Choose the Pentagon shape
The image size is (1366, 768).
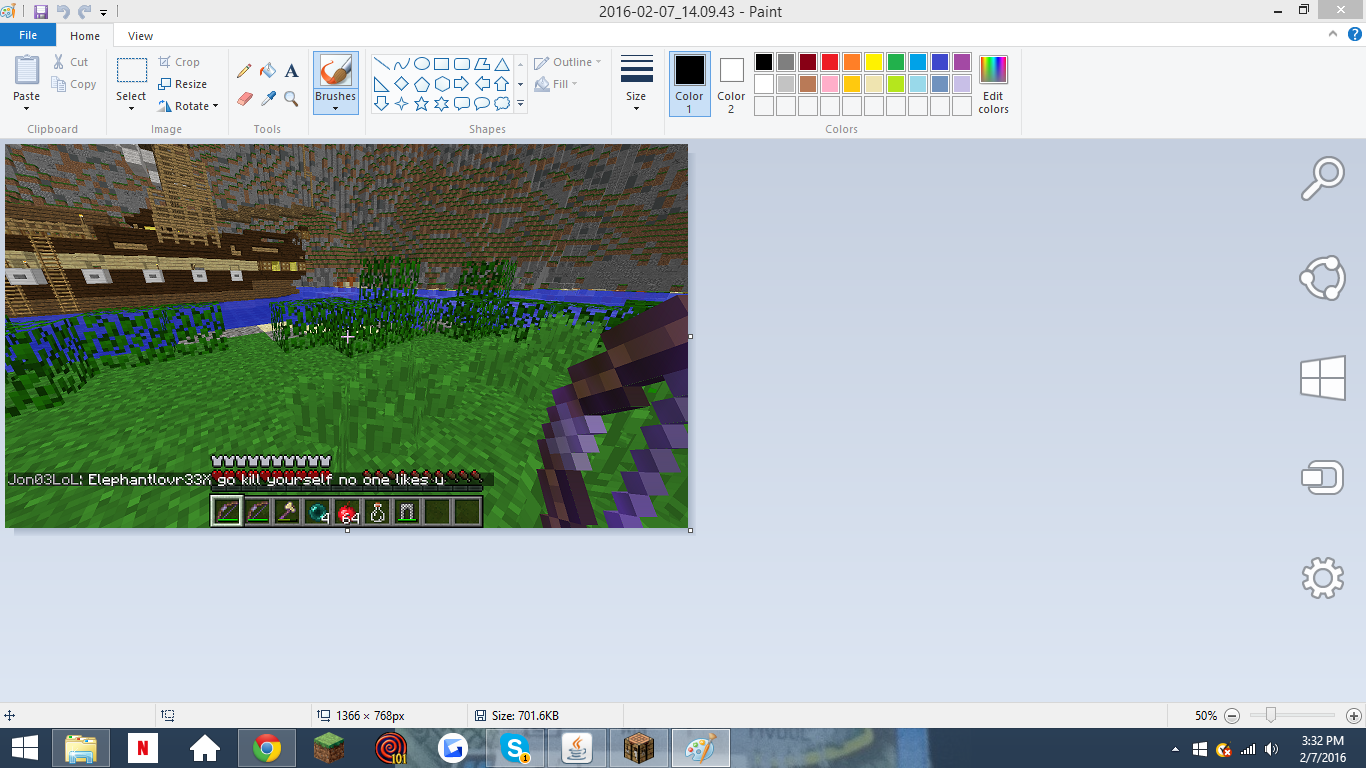point(421,84)
